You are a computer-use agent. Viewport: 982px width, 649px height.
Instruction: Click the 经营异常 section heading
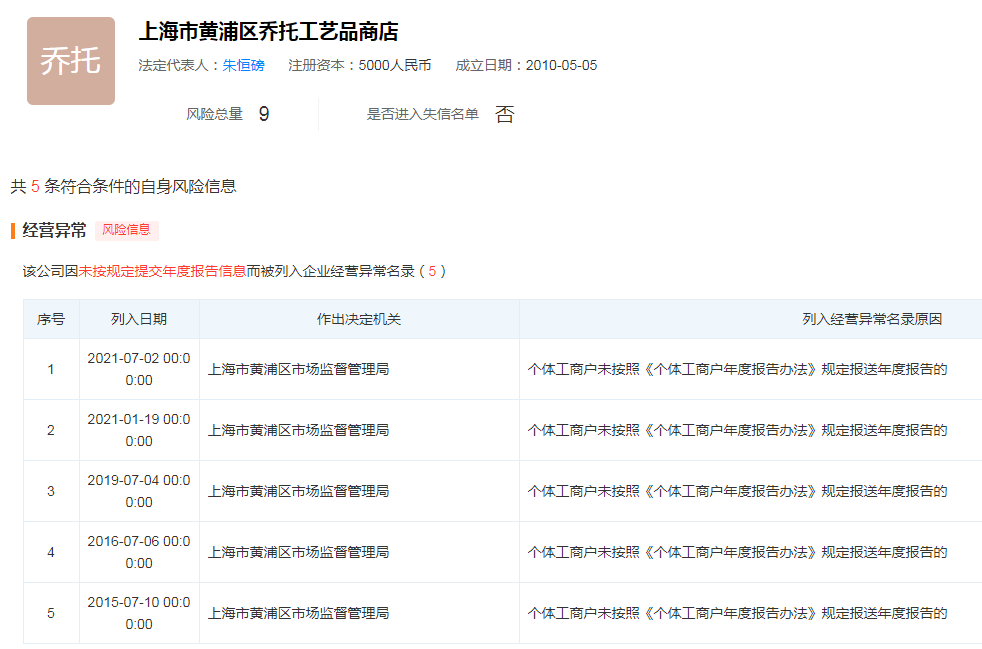(54, 231)
